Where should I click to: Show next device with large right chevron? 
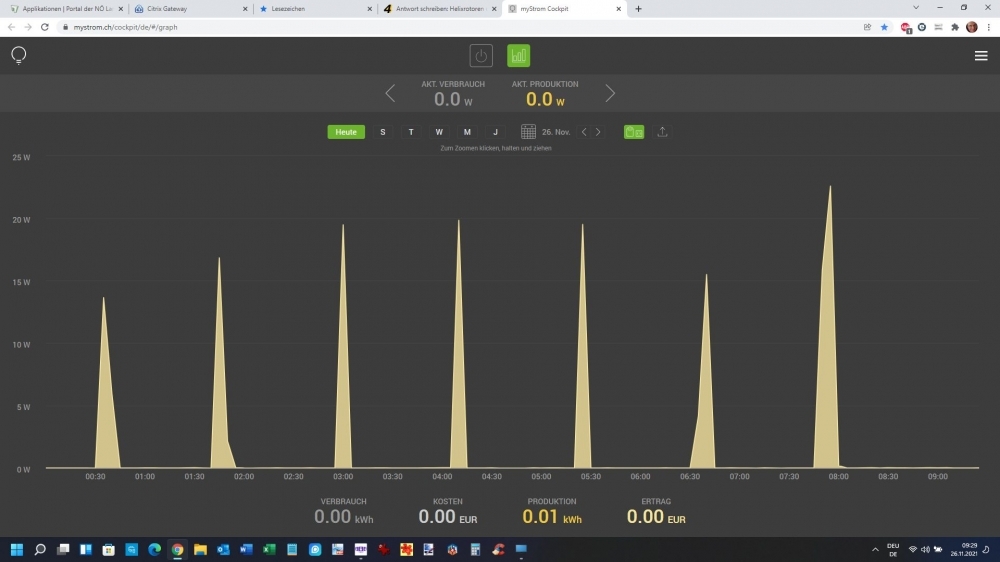click(x=610, y=93)
